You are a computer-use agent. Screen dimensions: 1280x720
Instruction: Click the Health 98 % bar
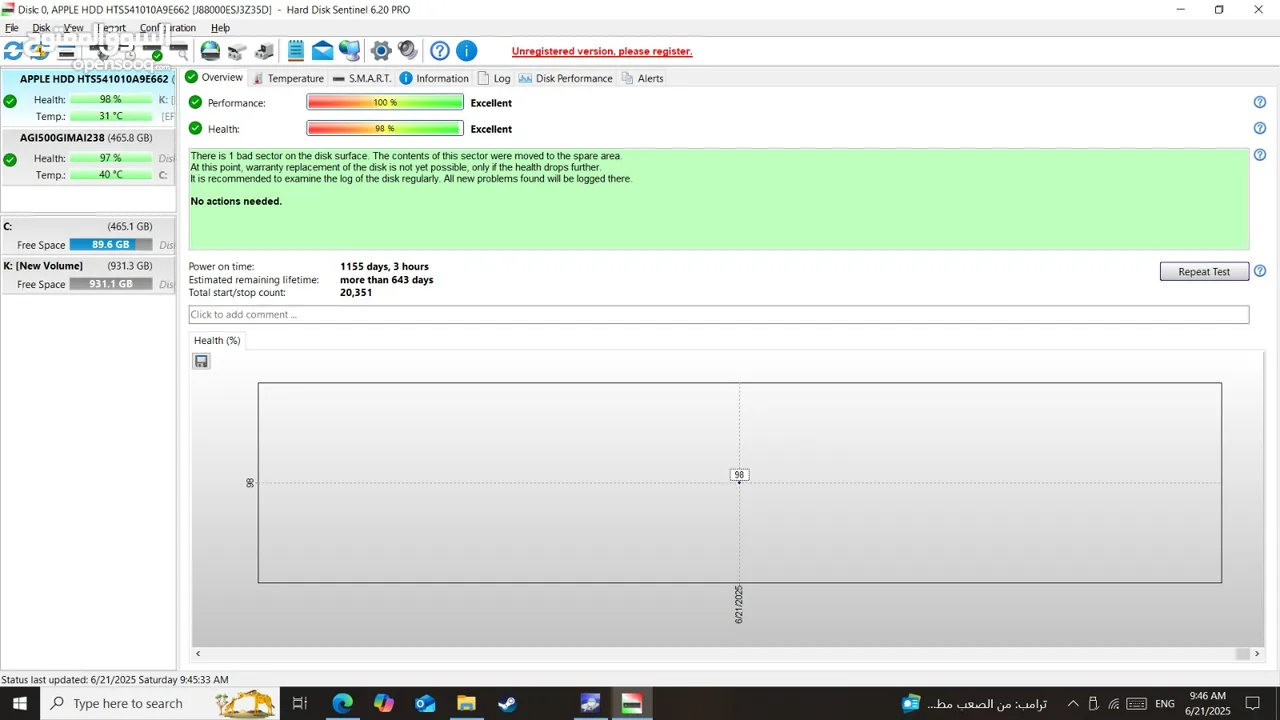click(385, 128)
